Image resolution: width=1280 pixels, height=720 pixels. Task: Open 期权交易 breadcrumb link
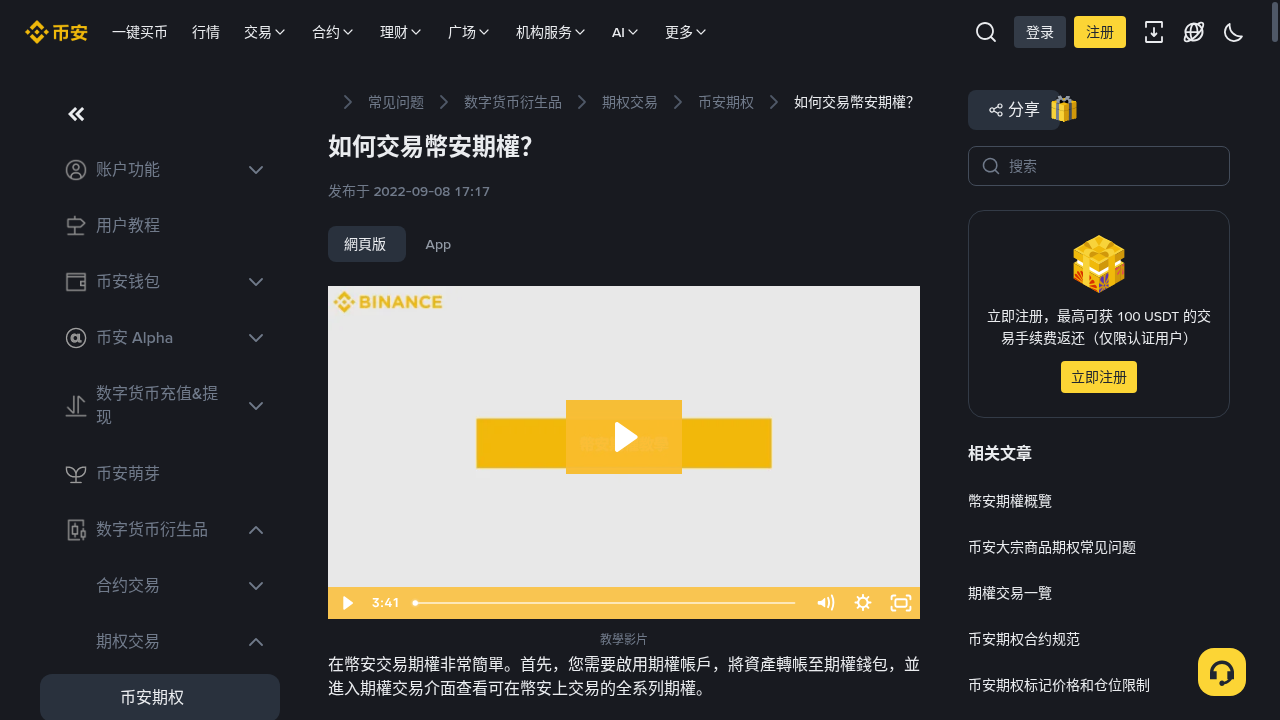click(630, 102)
